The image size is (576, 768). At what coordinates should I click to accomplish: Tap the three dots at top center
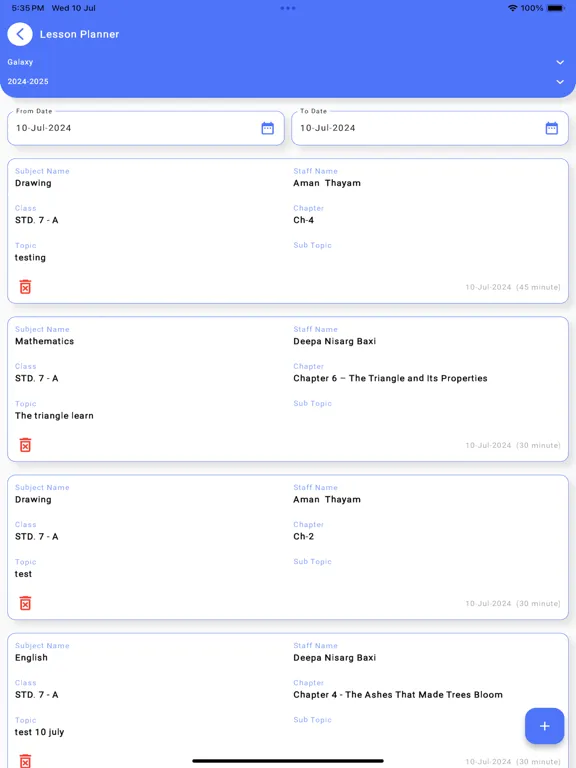click(x=288, y=8)
